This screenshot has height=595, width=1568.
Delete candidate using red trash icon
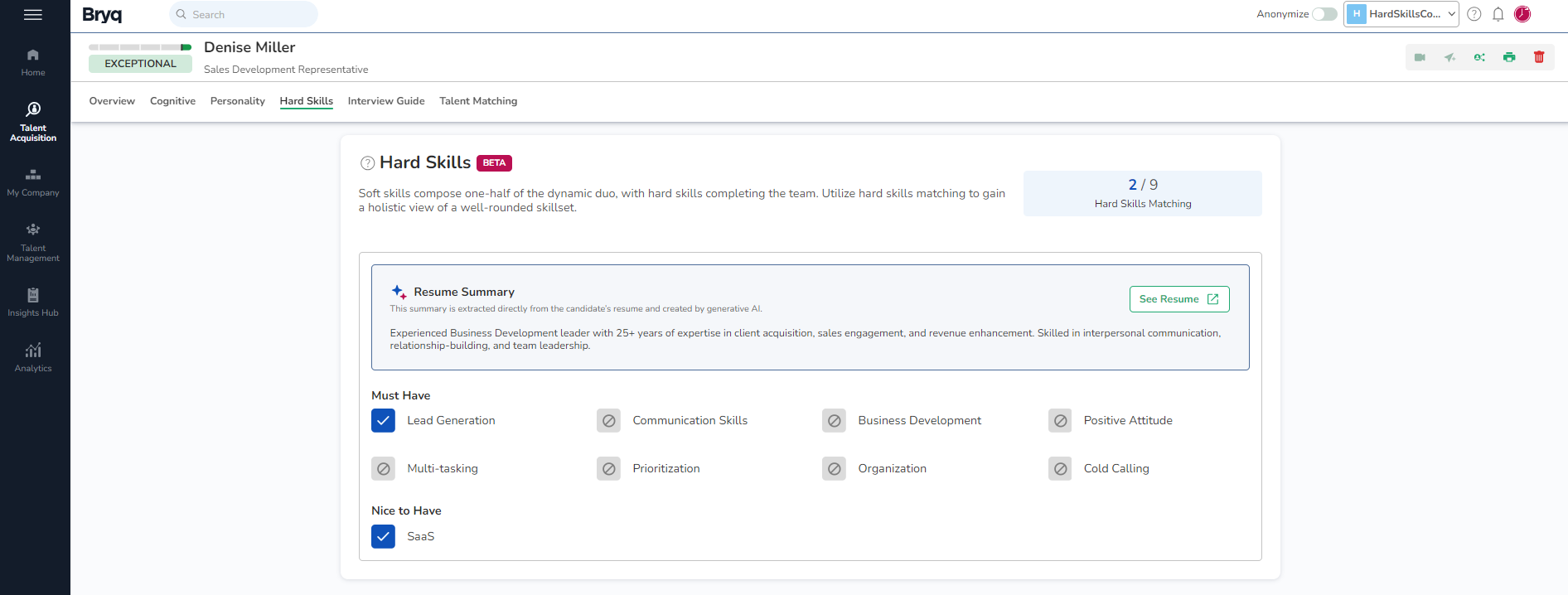click(1539, 57)
